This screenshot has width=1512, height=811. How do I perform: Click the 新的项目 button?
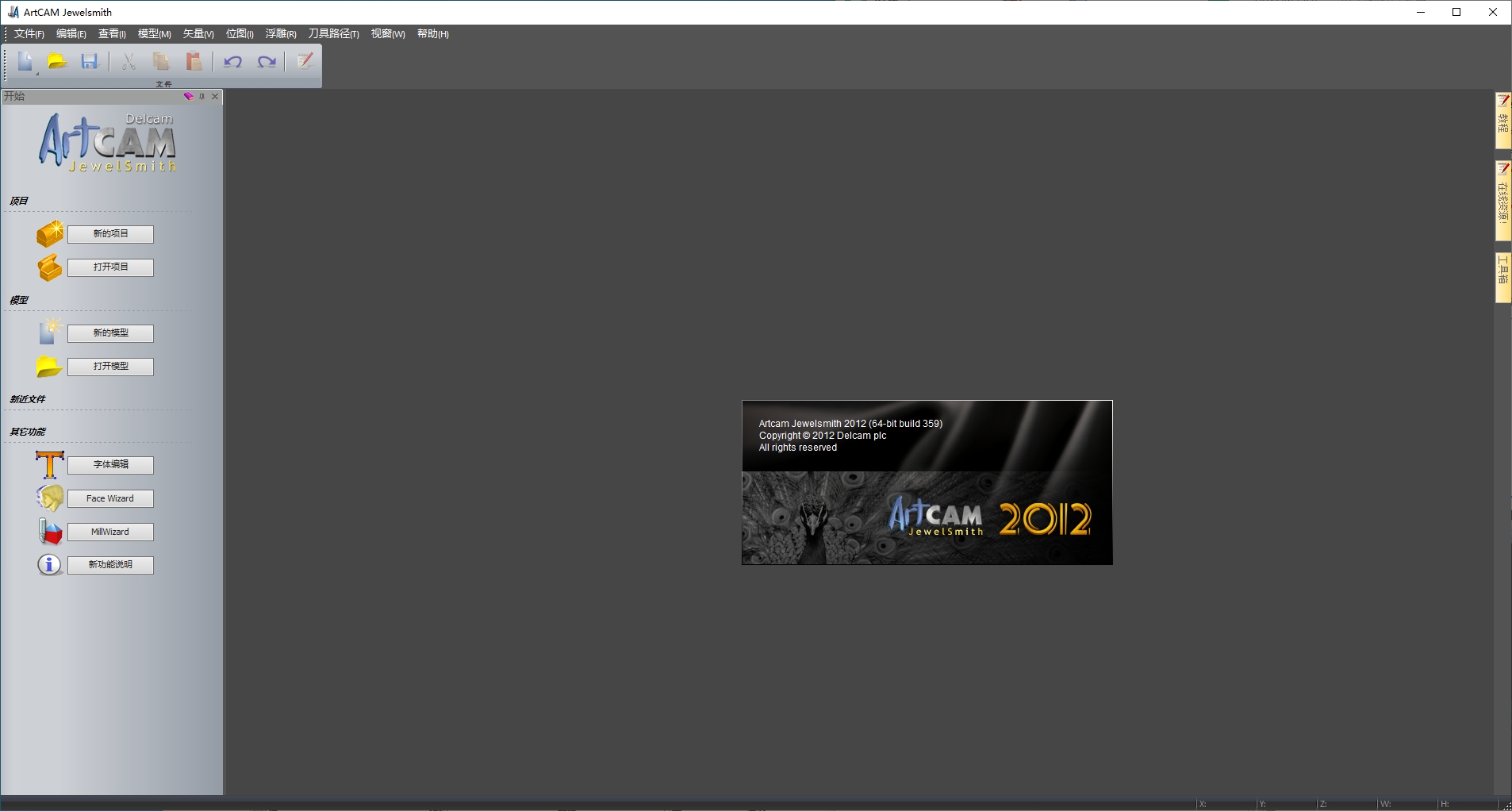tap(110, 234)
